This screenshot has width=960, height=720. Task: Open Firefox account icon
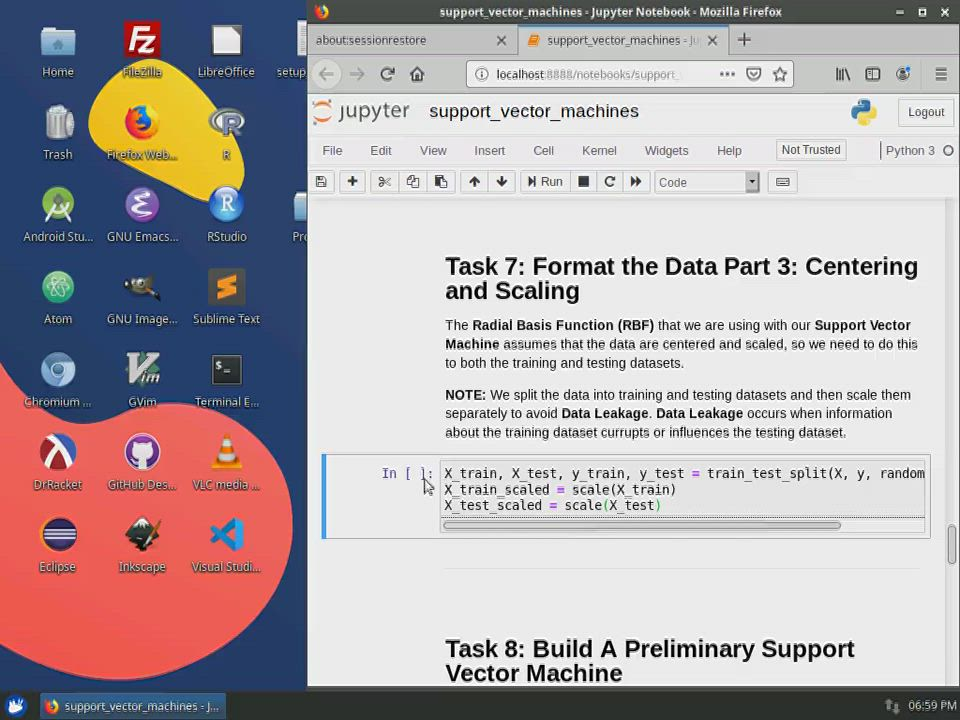pos(903,75)
